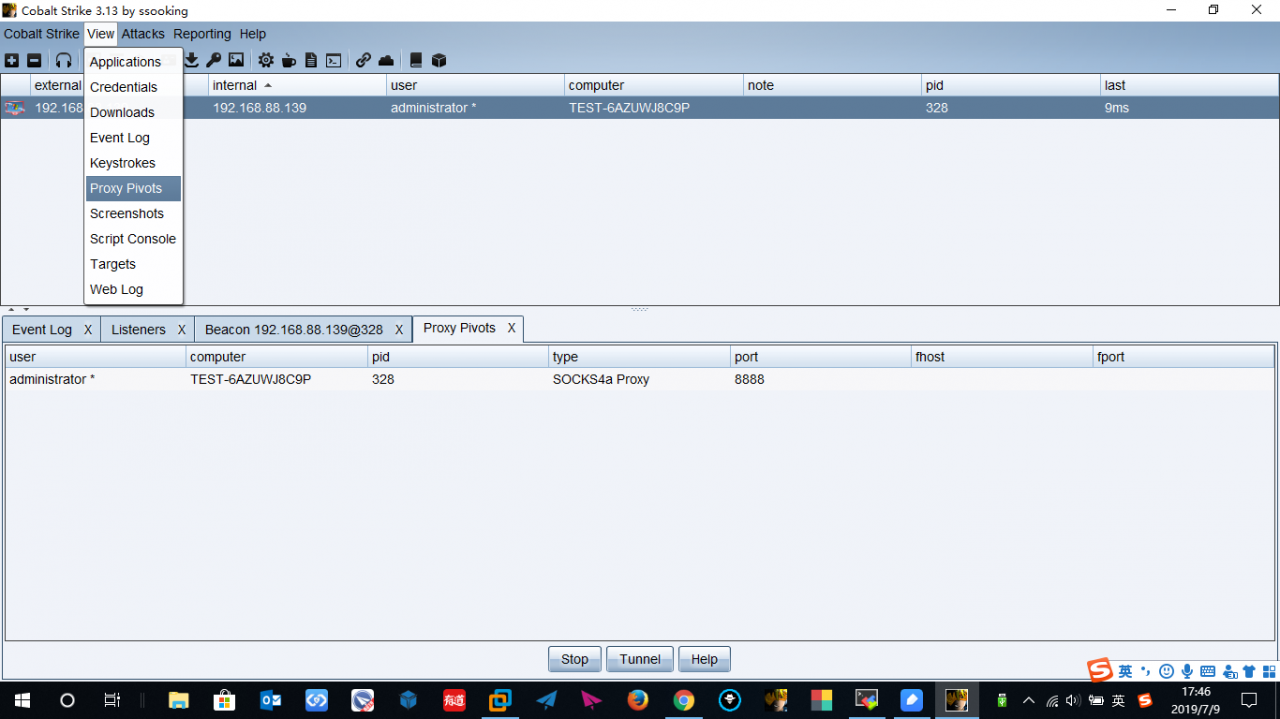Choose Applications from the View menu

(x=133, y=62)
